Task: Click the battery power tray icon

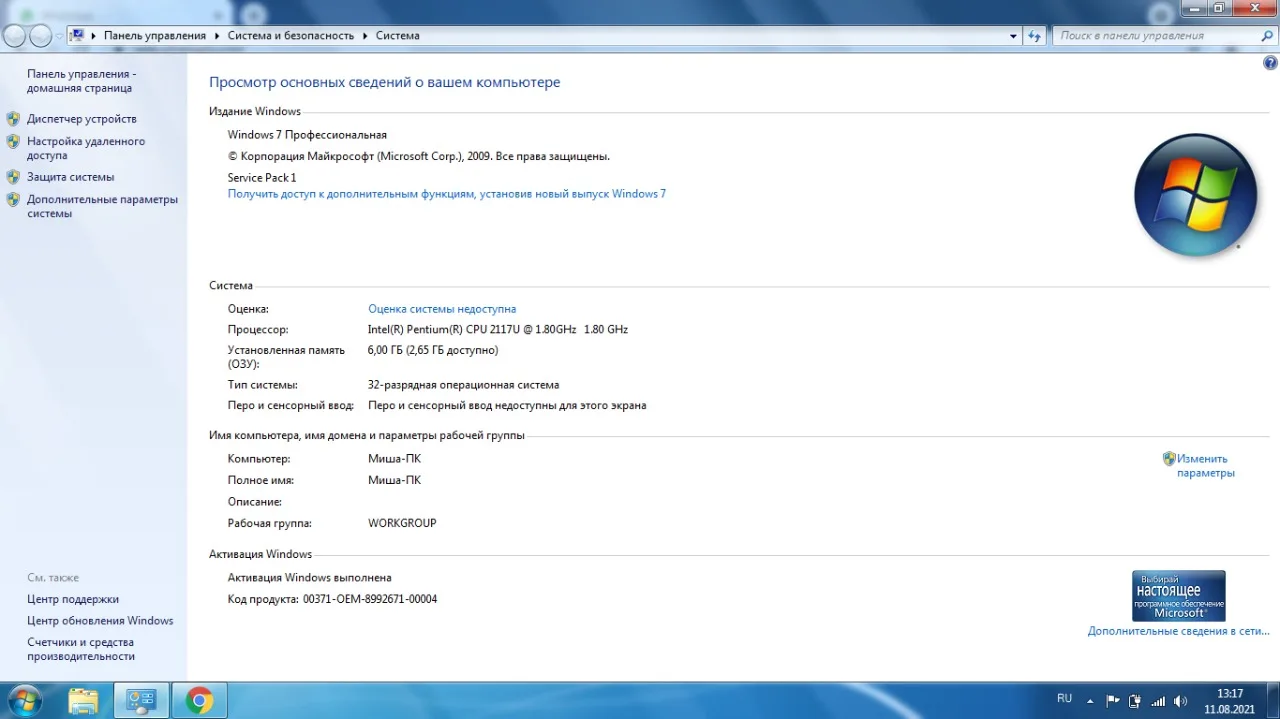Action: tap(1135, 701)
